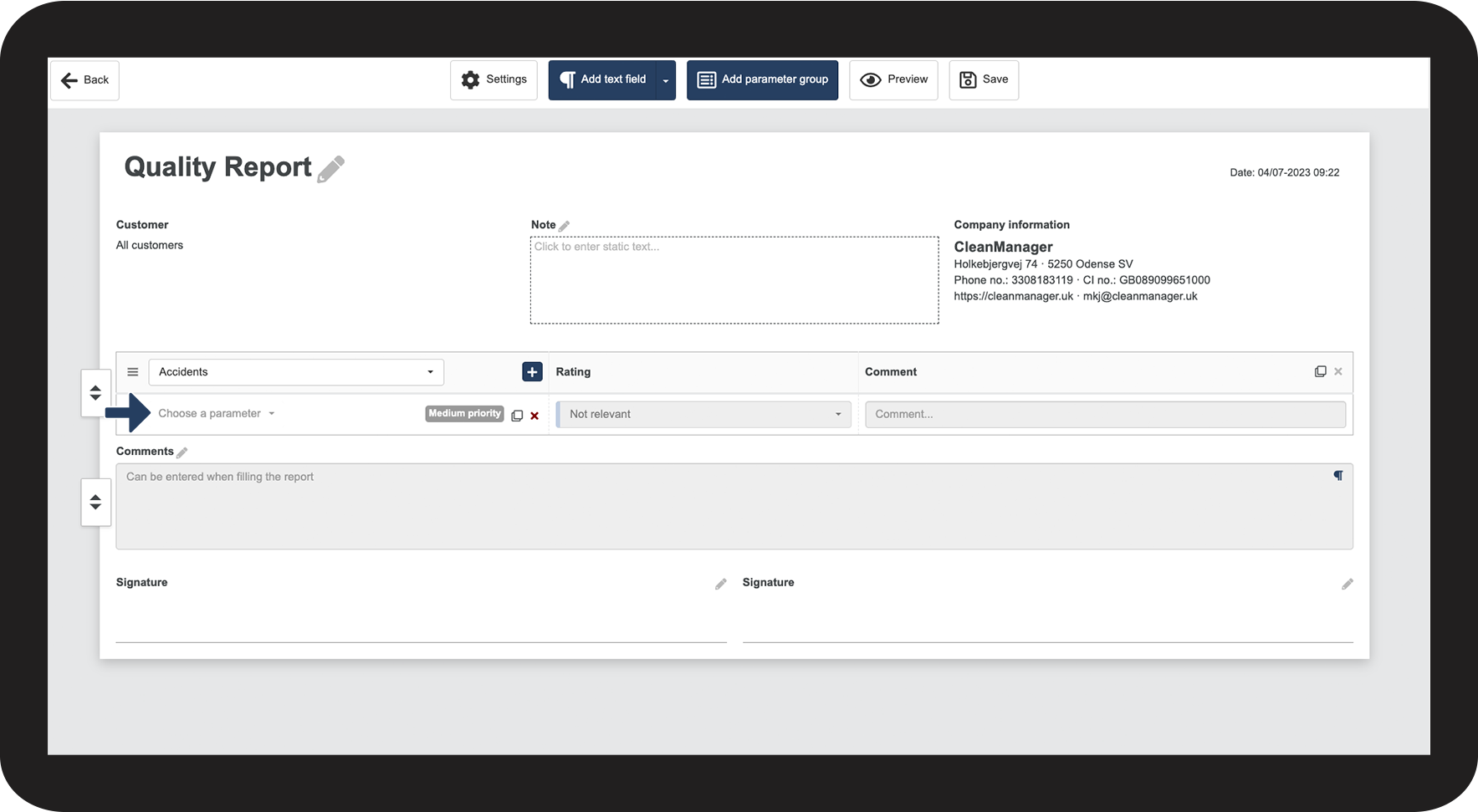Click the Medium priority badge
Image resolution: width=1478 pixels, height=812 pixels.
tap(464, 414)
